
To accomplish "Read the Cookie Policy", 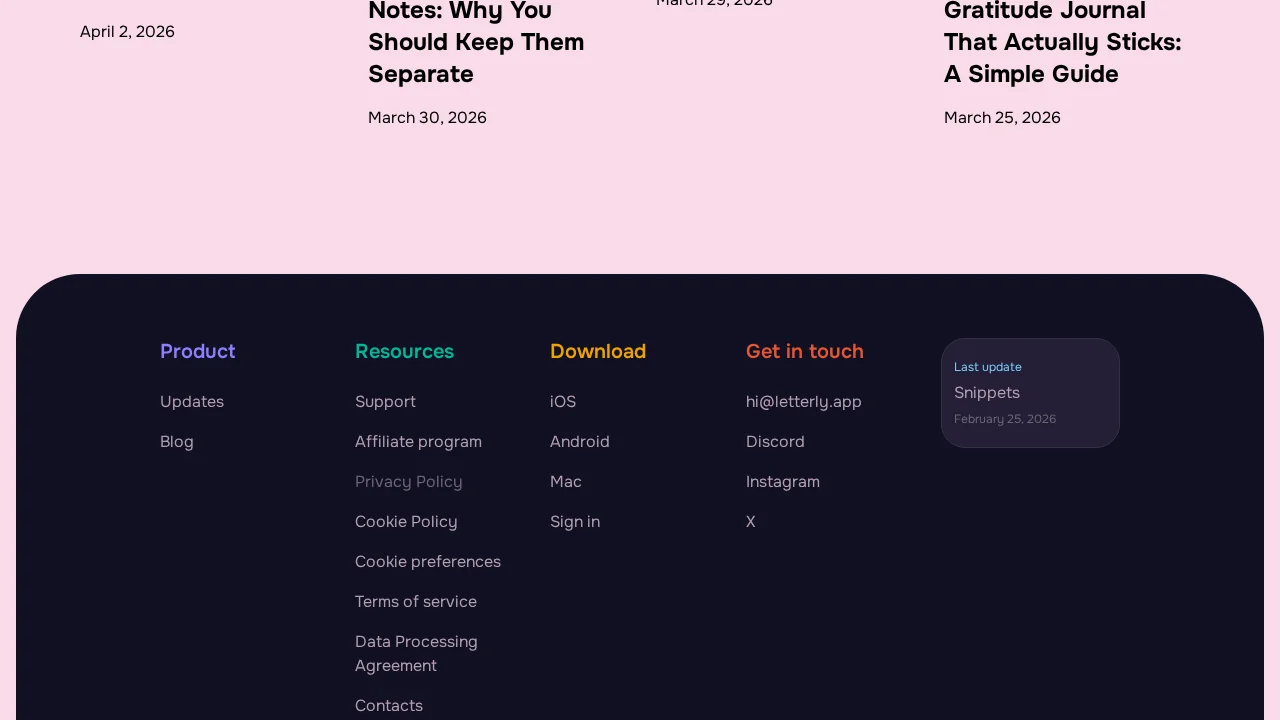I will pos(406,521).
